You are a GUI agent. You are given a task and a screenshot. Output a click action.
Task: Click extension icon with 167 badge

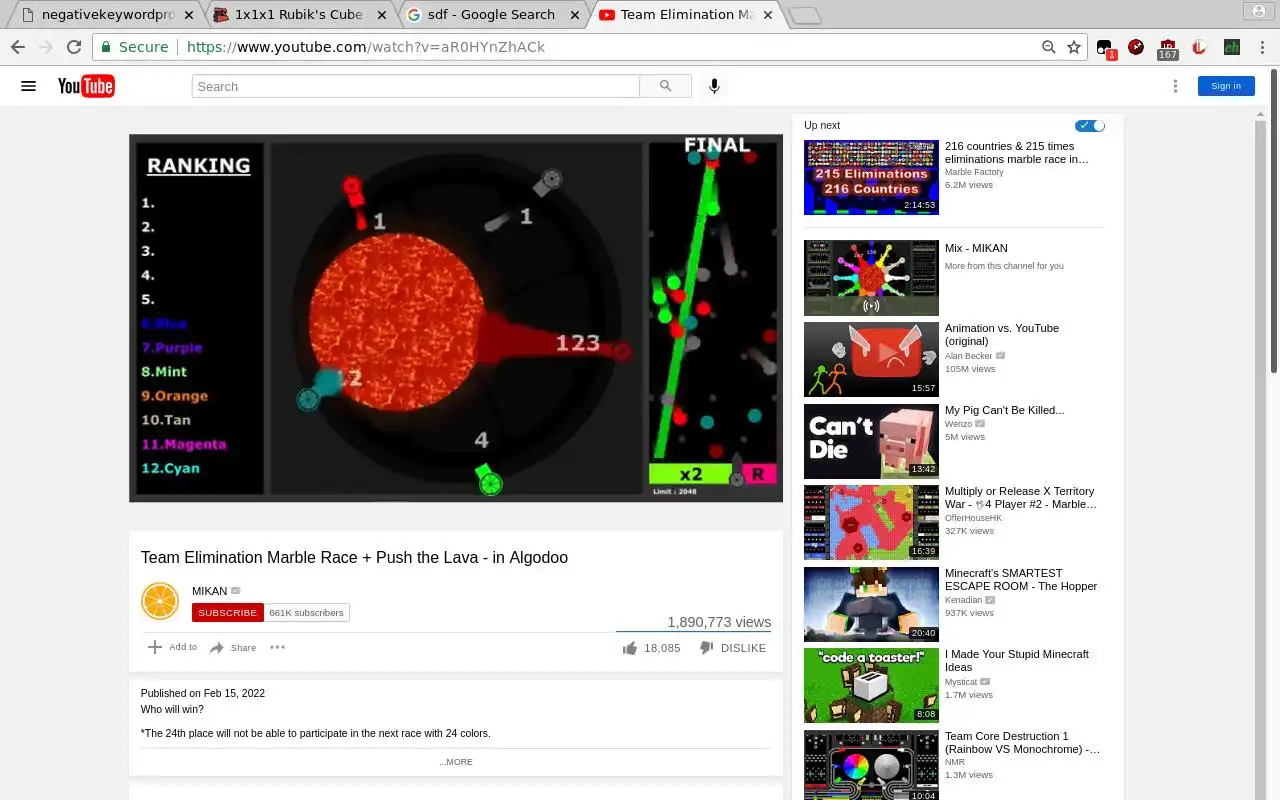1168,48
